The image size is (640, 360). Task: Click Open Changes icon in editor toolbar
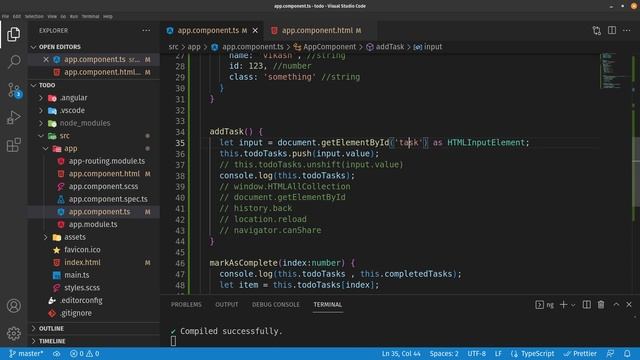coord(596,30)
